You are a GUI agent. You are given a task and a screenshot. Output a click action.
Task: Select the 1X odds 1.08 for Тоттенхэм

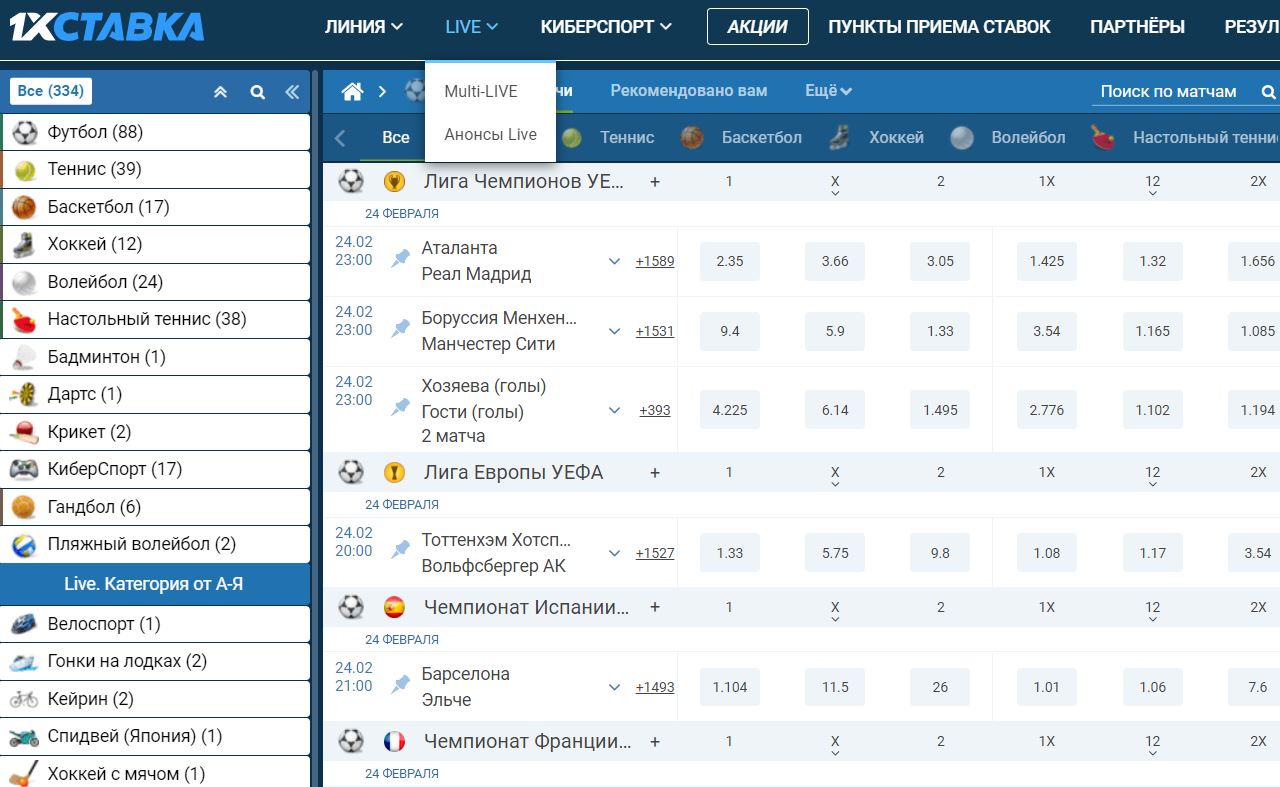pyautogui.click(x=1047, y=553)
